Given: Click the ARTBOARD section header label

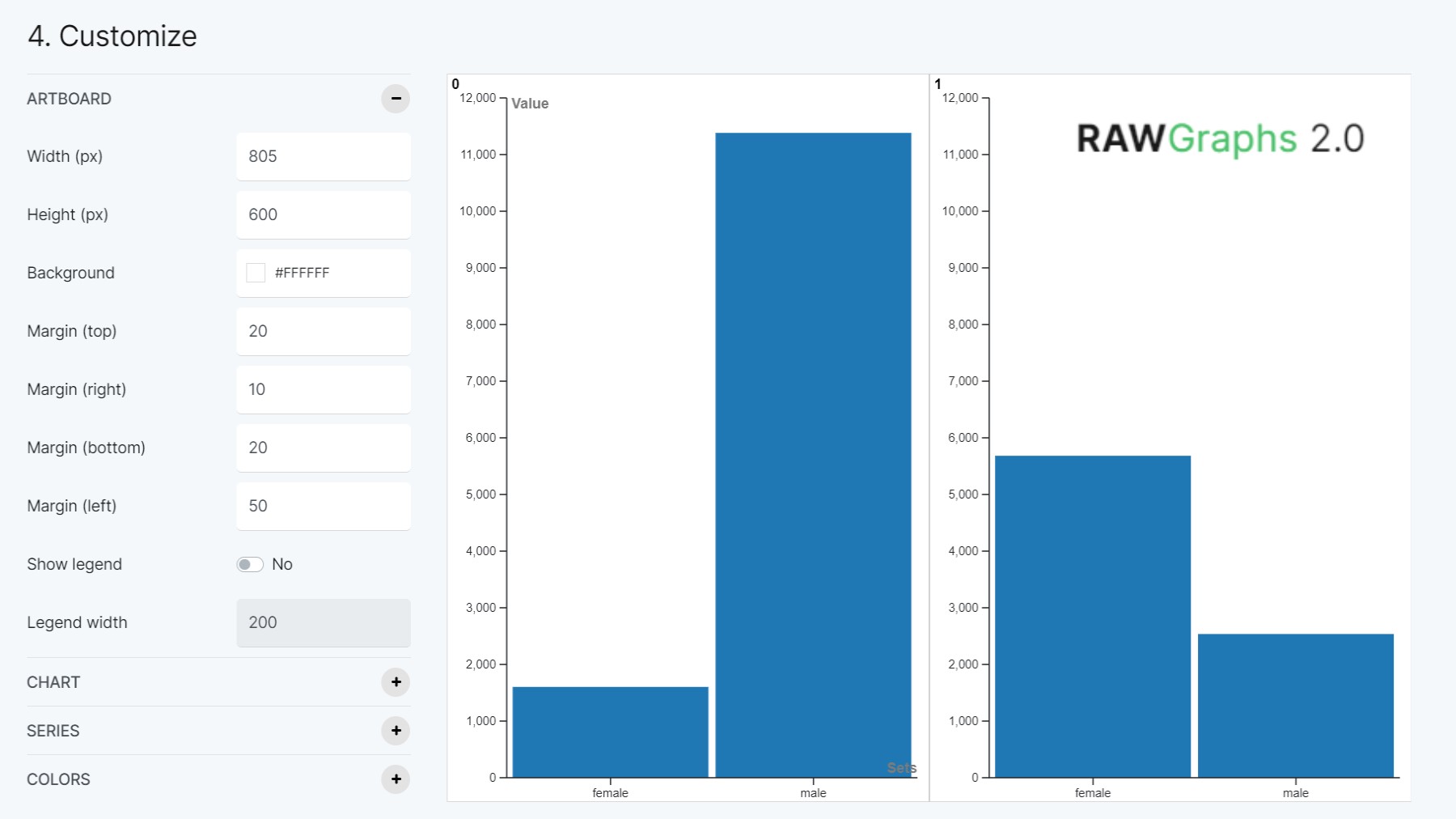Looking at the screenshot, I should tap(70, 99).
